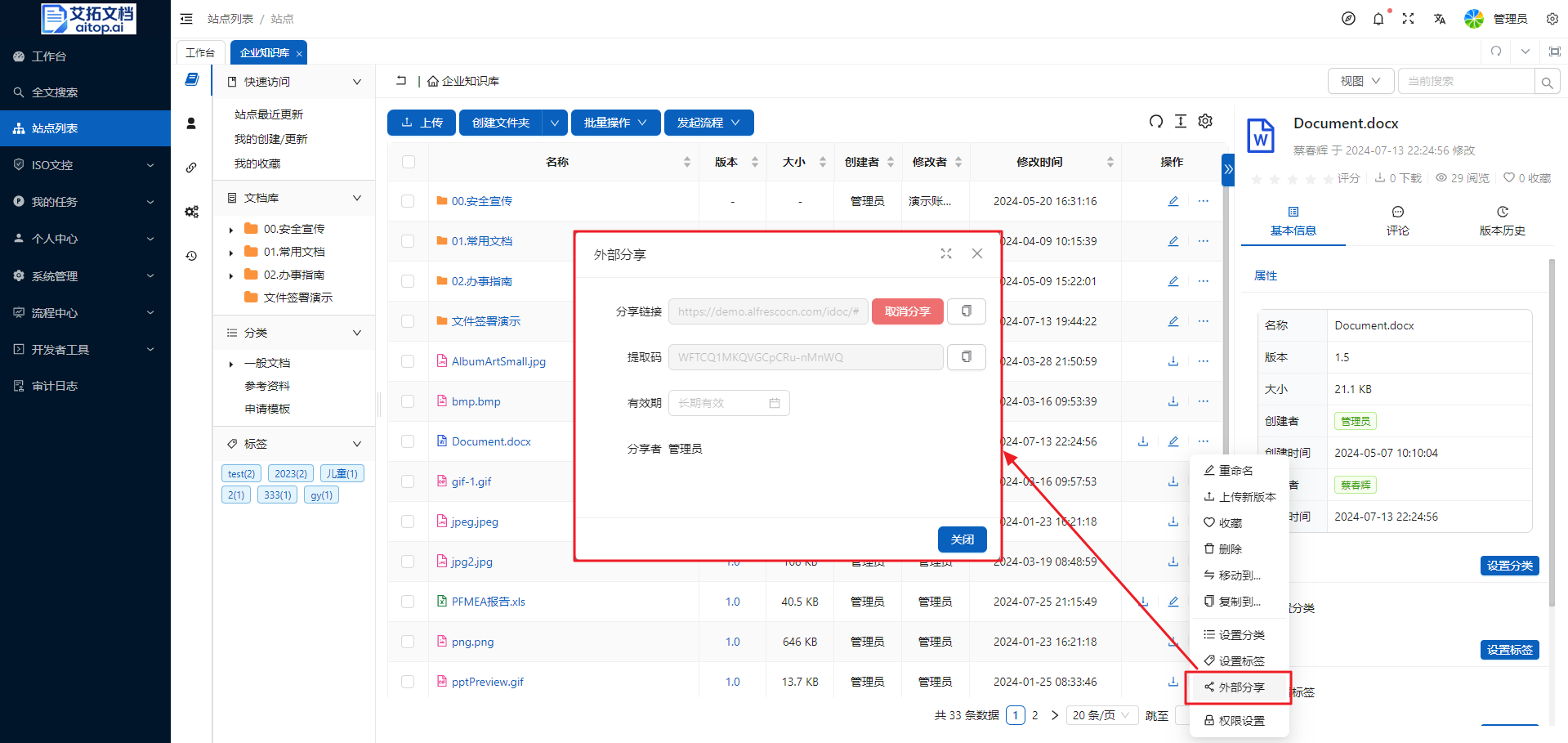Toggle fullscreen mode icon in header
Image resolution: width=1568 pixels, height=743 pixels.
(1408, 19)
